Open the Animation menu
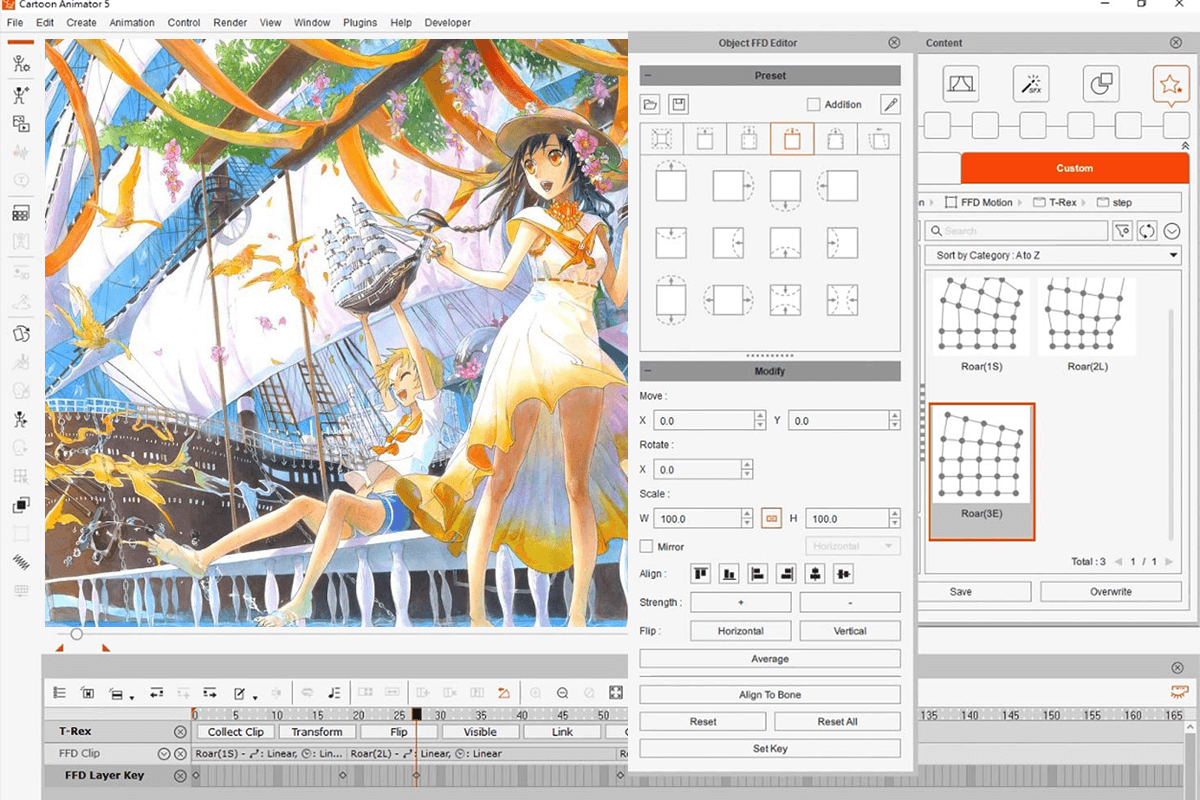 [x=131, y=22]
